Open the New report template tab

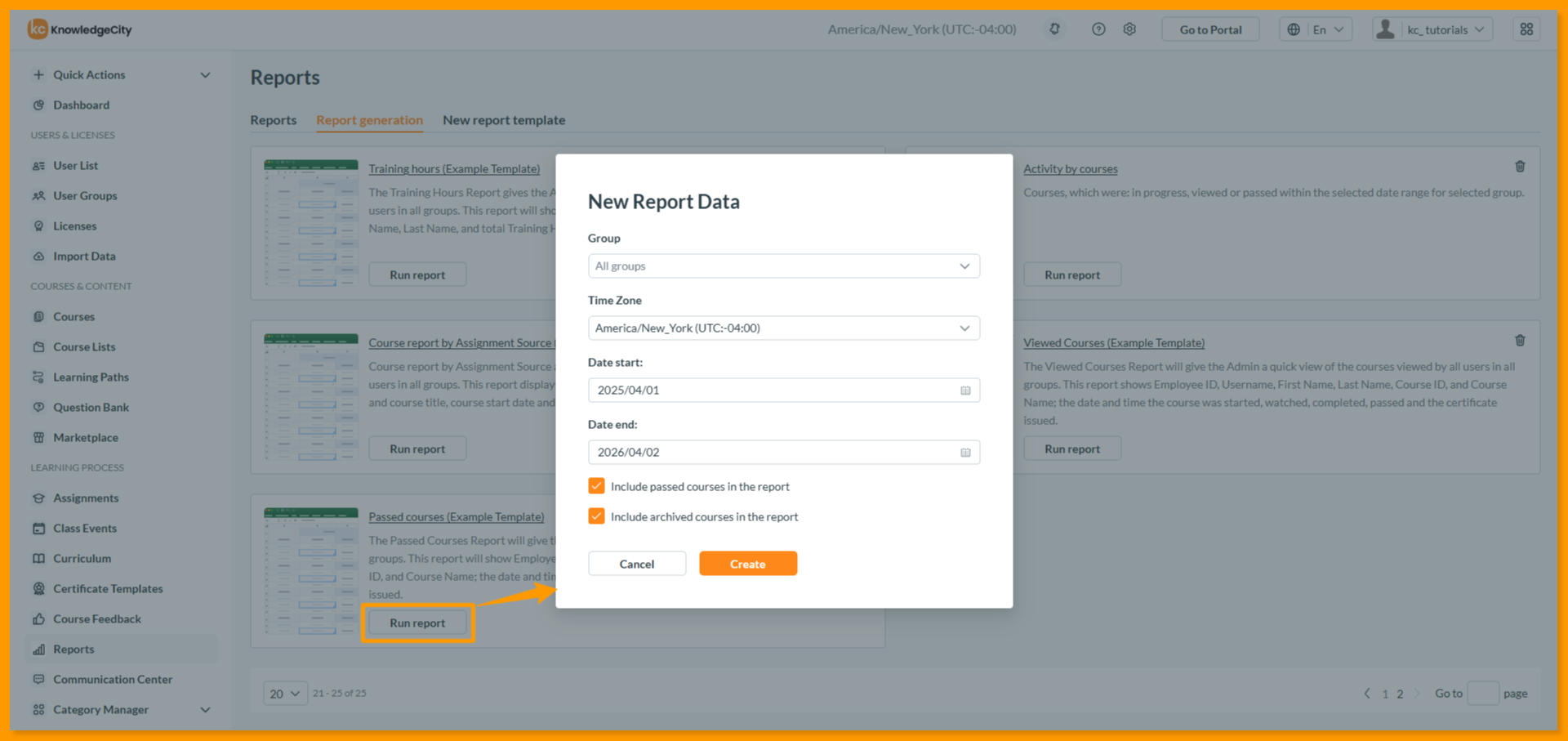pyautogui.click(x=504, y=120)
